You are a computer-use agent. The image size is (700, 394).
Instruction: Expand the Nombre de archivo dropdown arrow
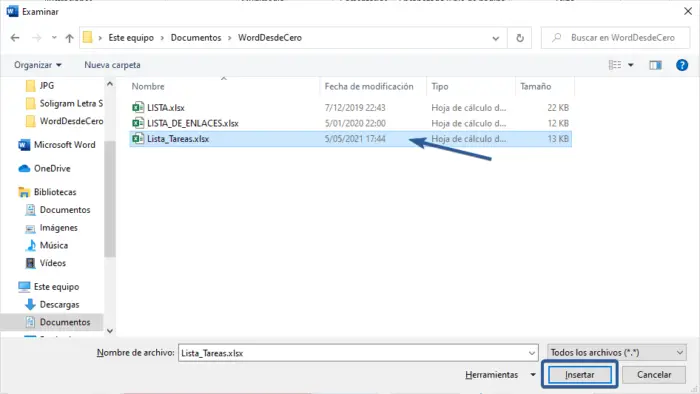tap(532, 353)
